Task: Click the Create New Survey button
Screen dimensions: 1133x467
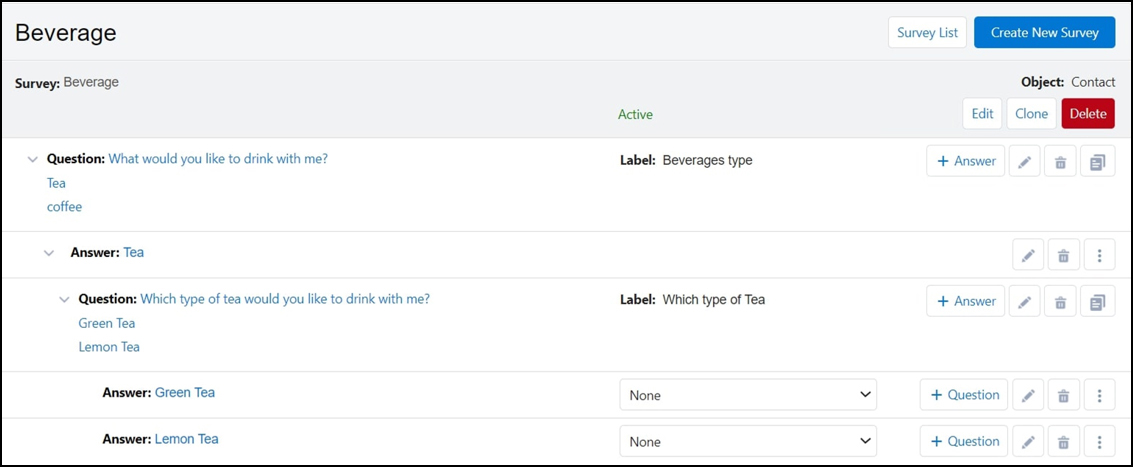Action: (1044, 32)
